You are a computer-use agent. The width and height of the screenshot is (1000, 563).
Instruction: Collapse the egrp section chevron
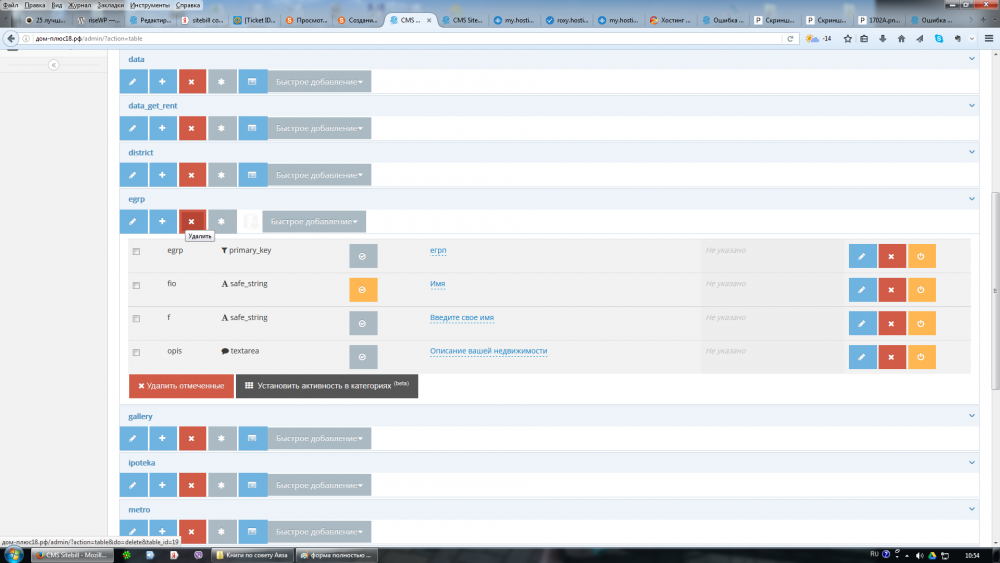coord(971,198)
